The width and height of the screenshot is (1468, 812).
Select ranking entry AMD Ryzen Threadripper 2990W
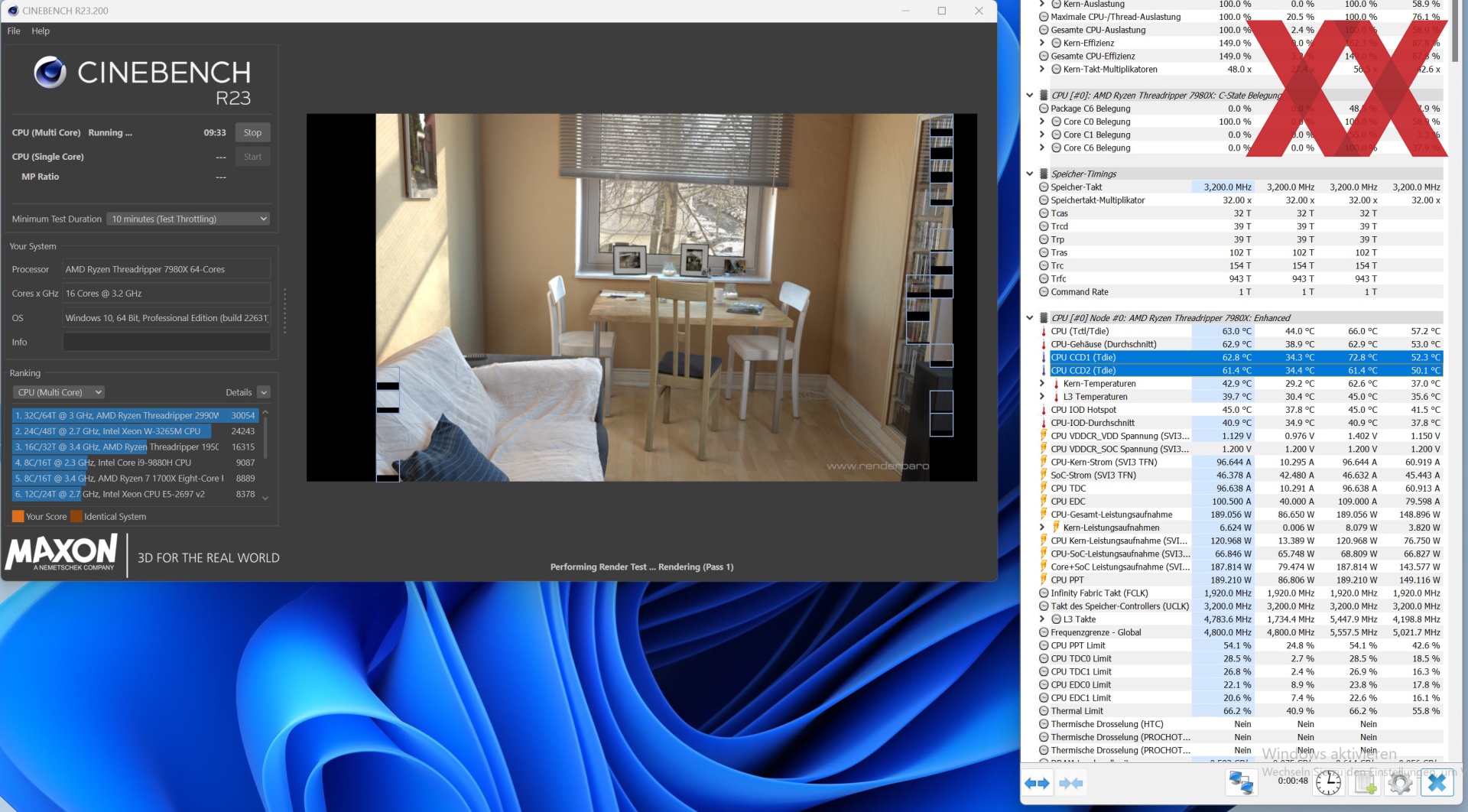[x=135, y=416]
